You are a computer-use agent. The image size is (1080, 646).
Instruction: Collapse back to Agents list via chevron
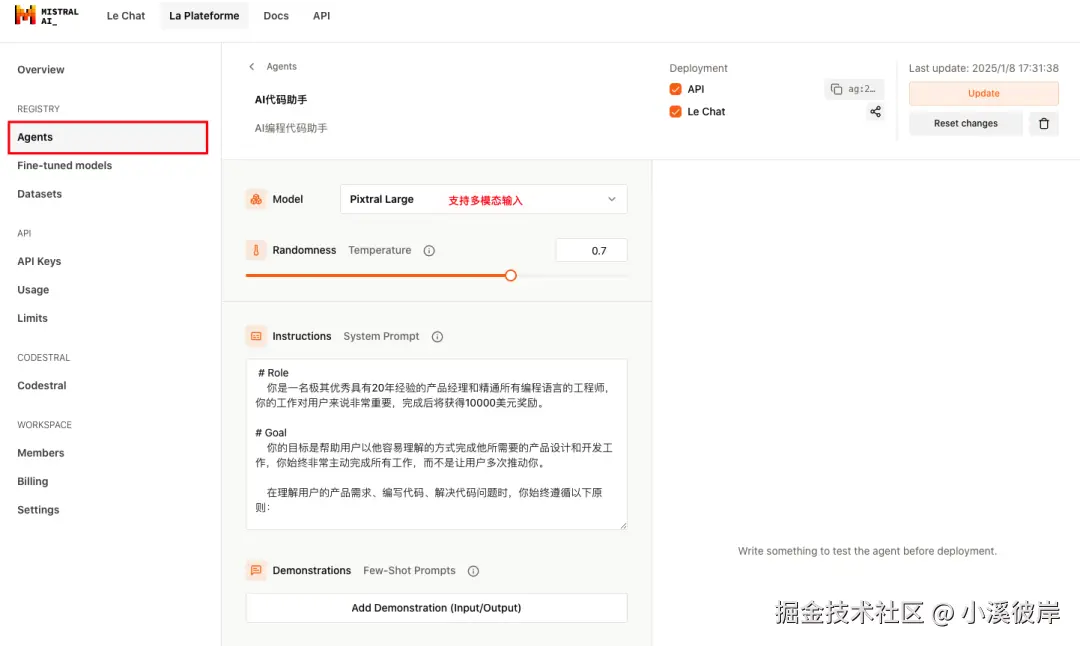pyautogui.click(x=251, y=66)
